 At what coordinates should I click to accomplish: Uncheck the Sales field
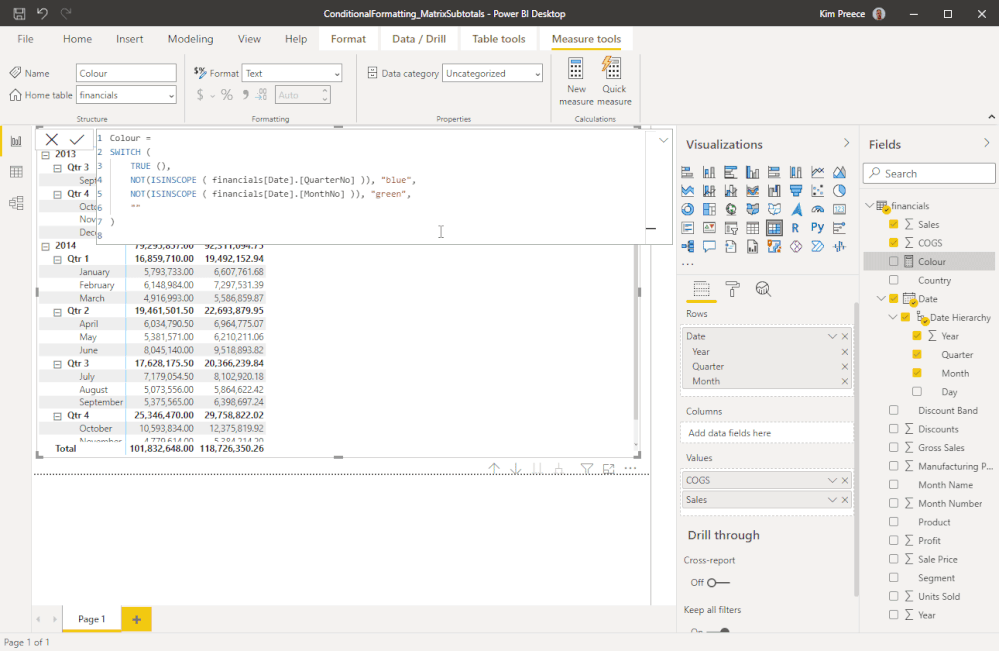click(x=893, y=224)
